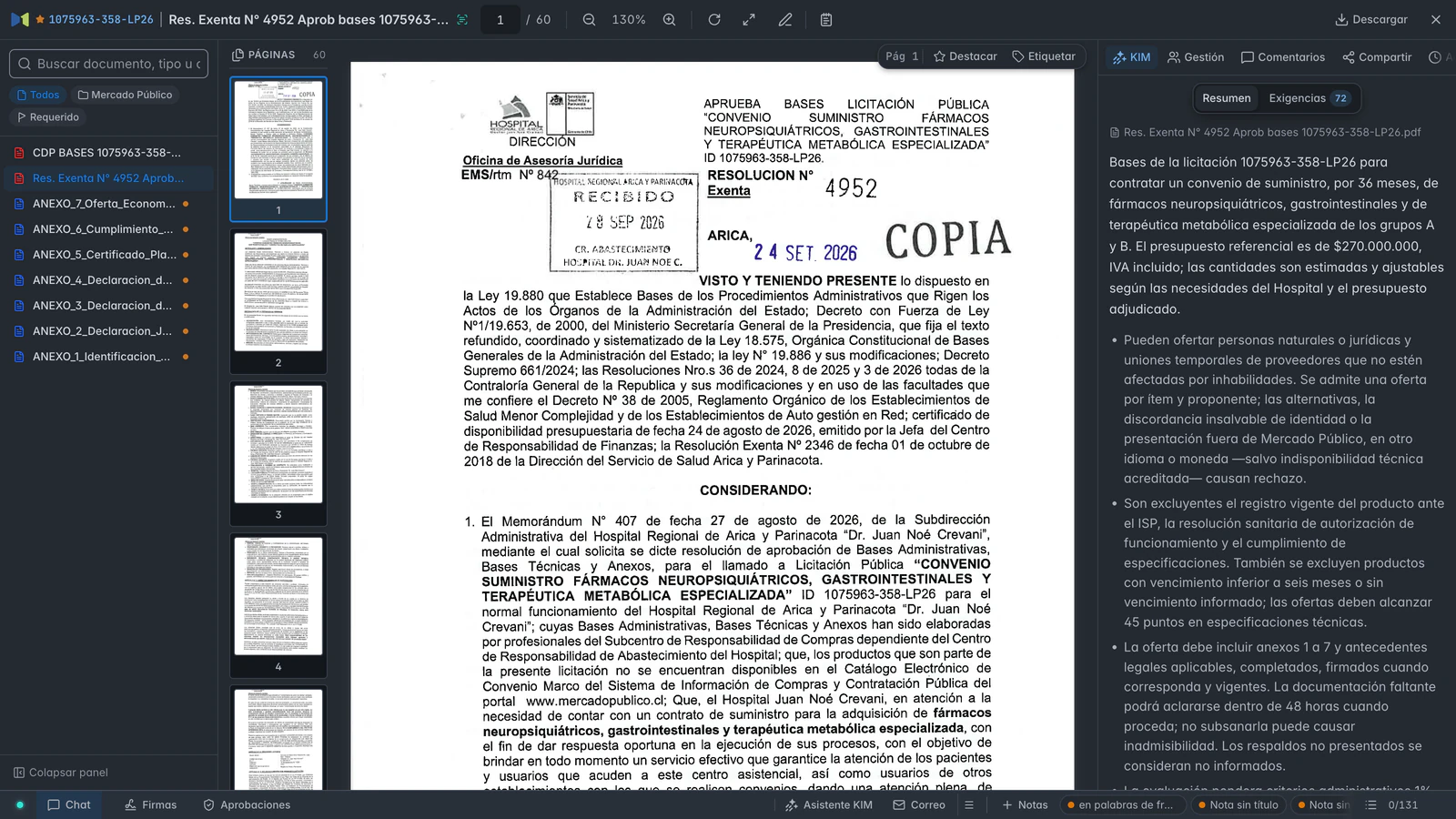Click the star beside 1075963-358-LP26

(40, 19)
